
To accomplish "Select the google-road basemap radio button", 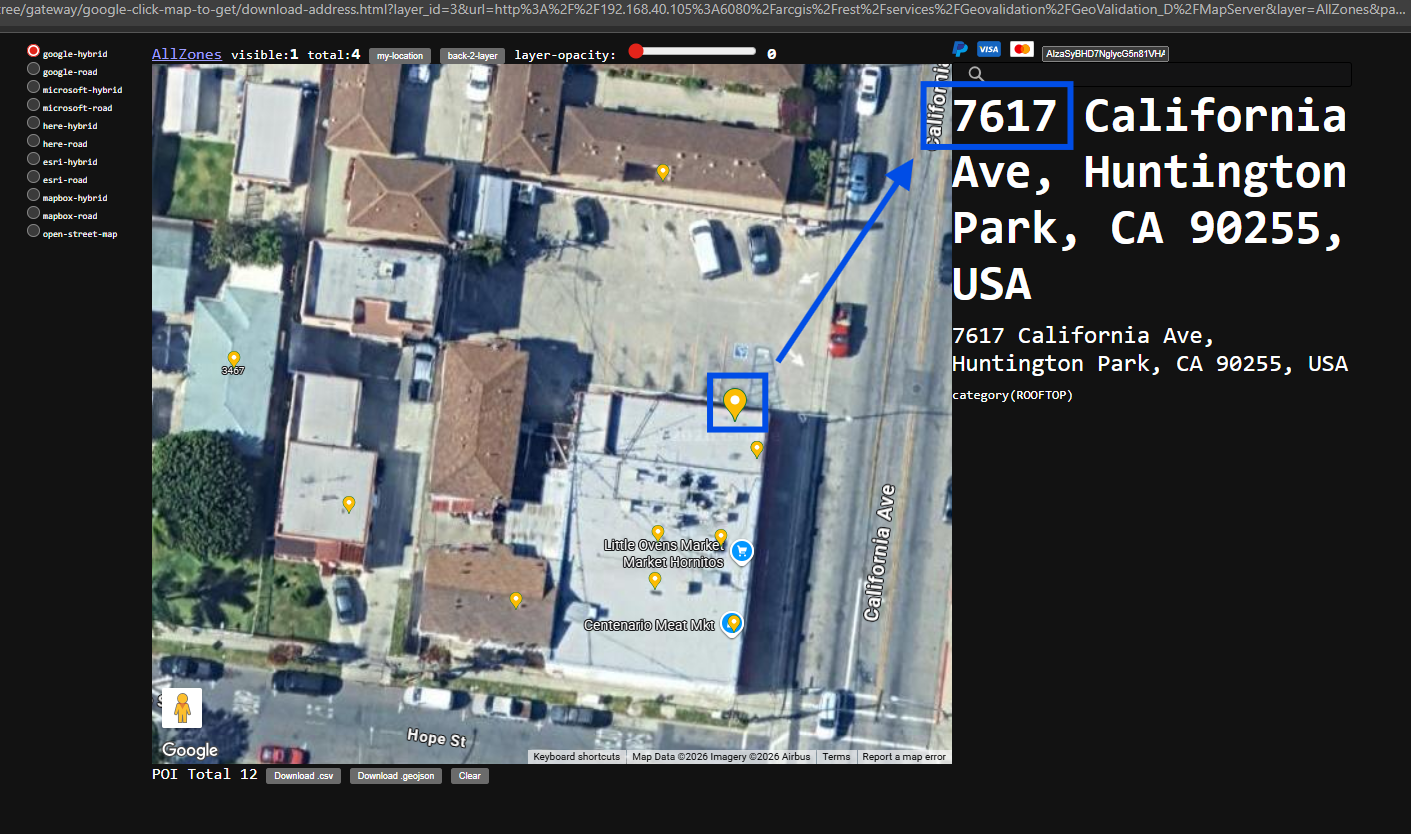I will coord(34,69).
